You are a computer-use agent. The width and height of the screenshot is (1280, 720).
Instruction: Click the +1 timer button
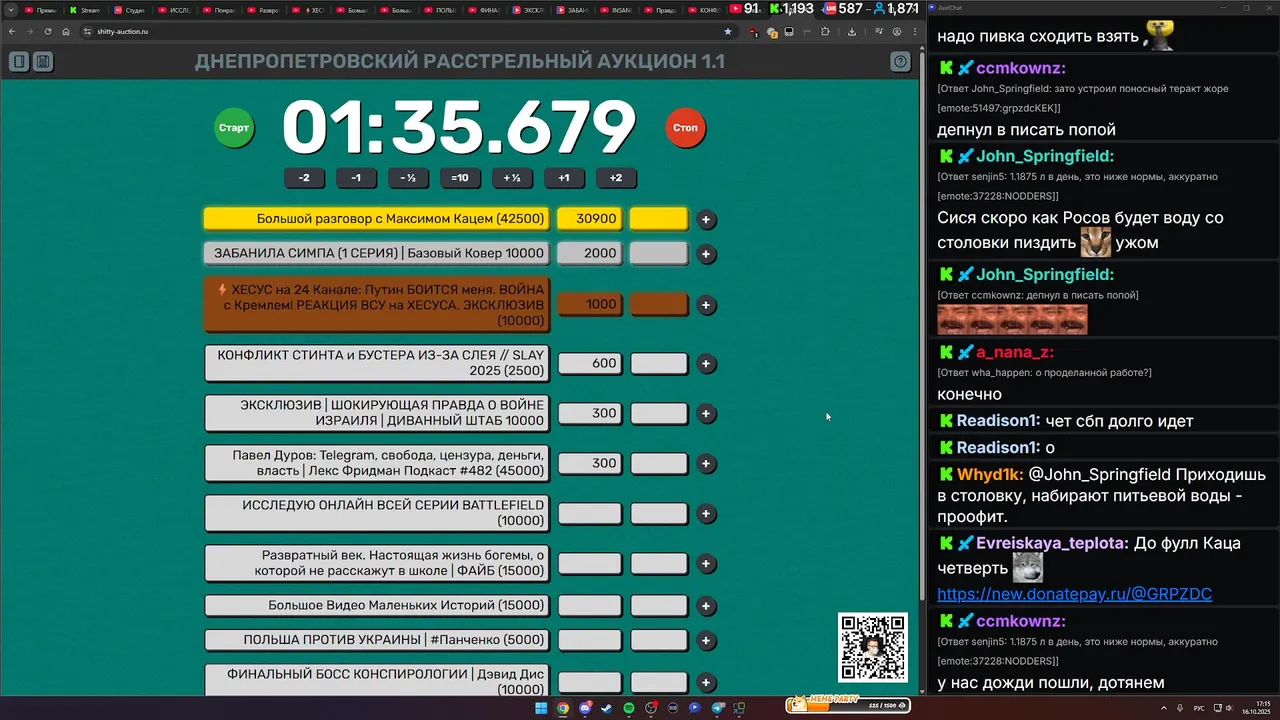[x=564, y=178]
